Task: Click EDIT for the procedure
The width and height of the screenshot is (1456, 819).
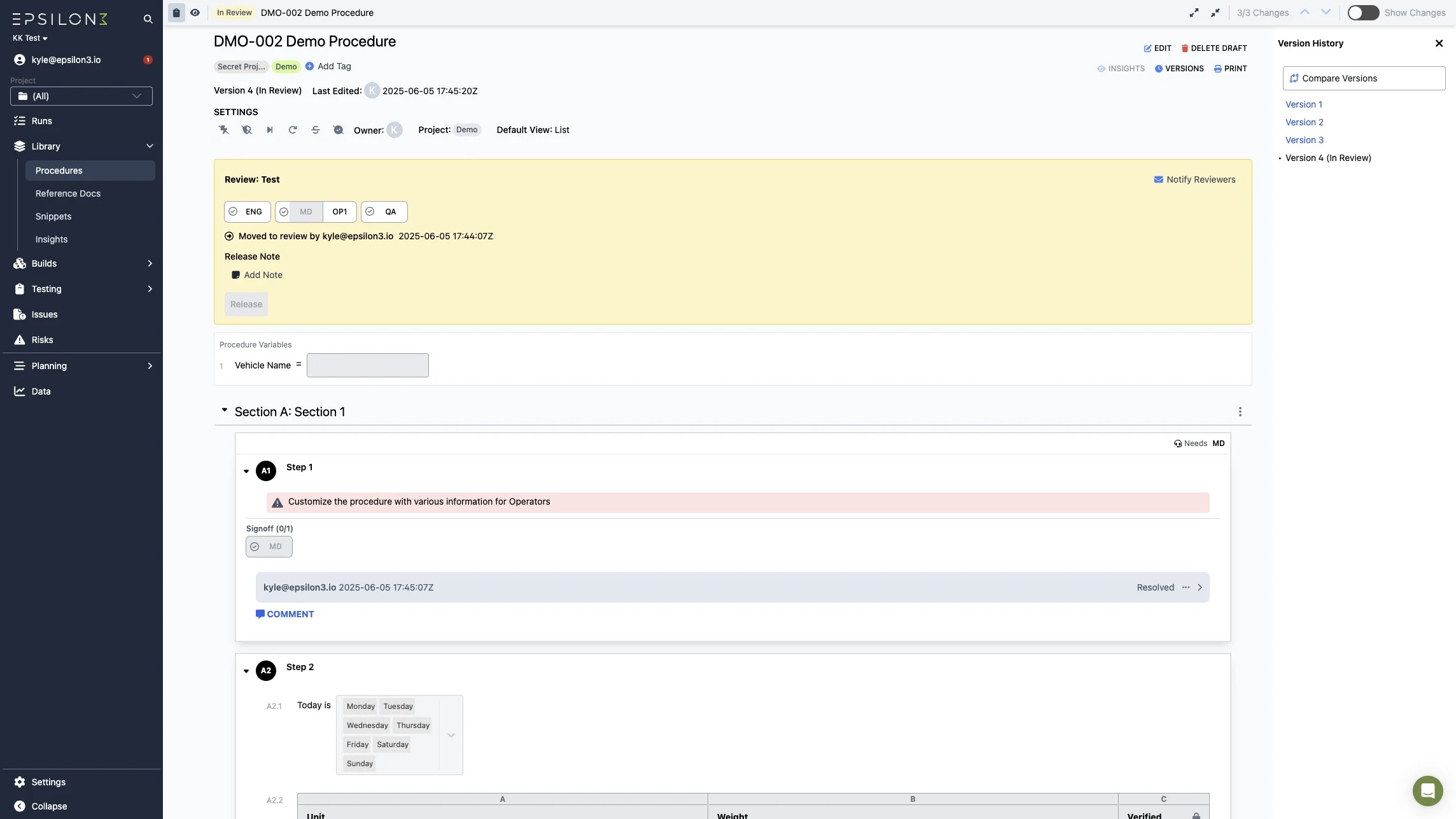Action: pos(1158,48)
